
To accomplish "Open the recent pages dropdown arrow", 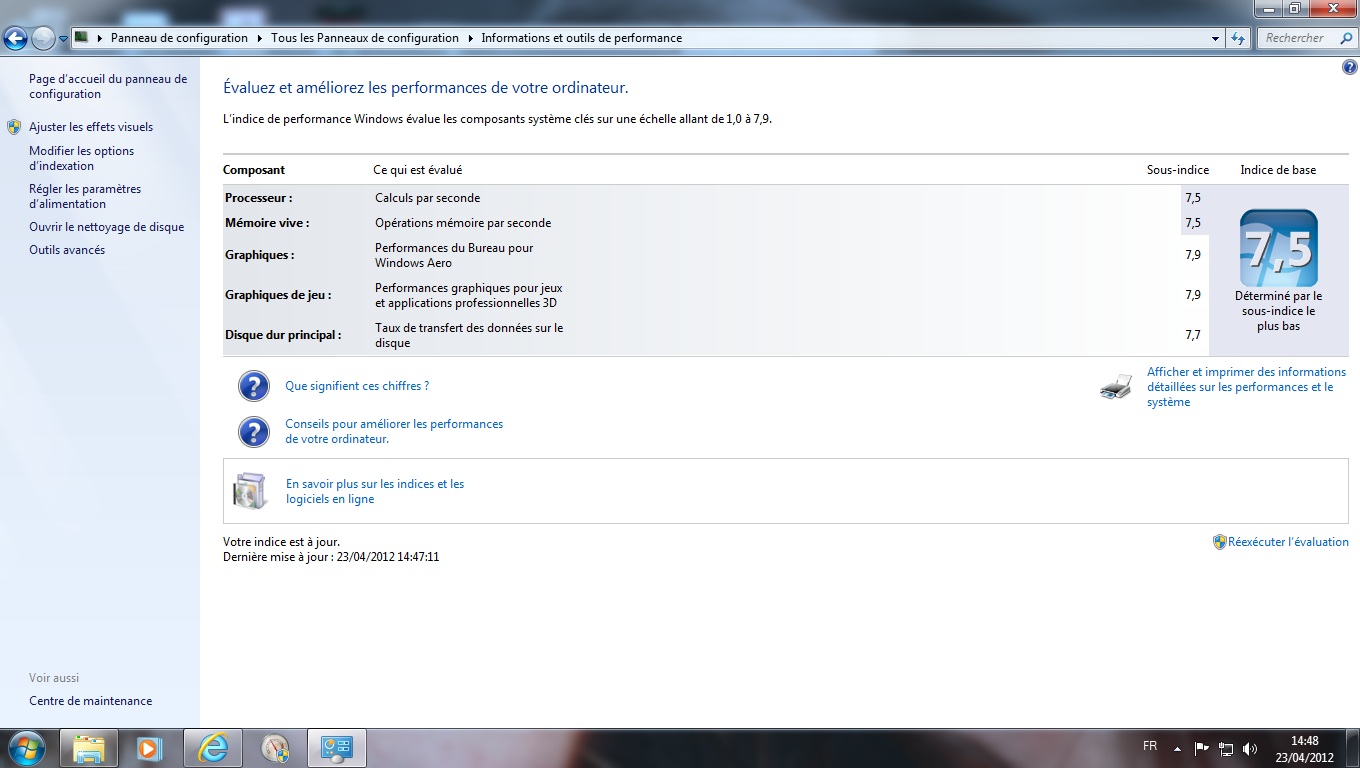I will coord(64,39).
